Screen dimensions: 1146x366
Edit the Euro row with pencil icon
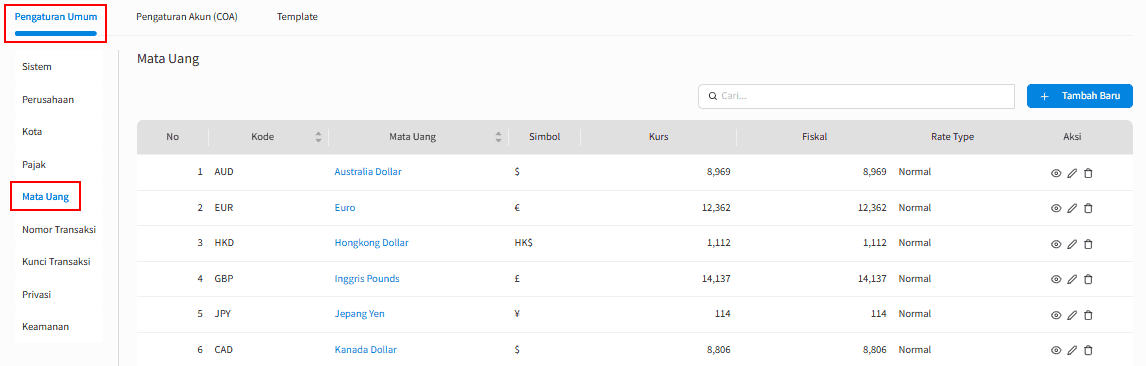tap(1072, 208)
